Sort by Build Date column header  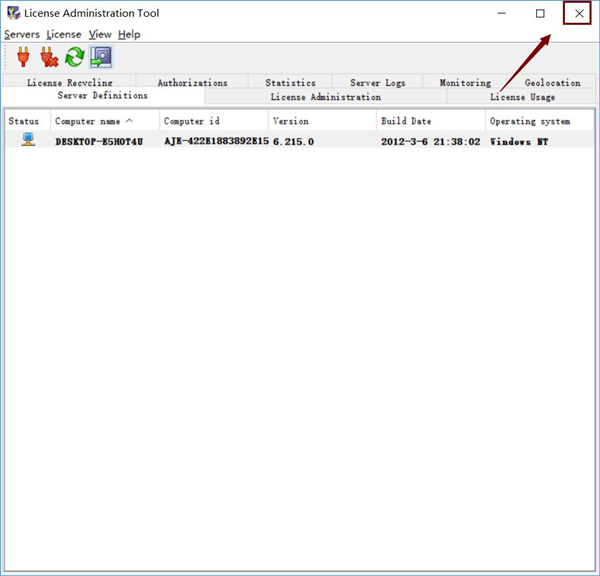pyautogui.click(x=431, y=121)
